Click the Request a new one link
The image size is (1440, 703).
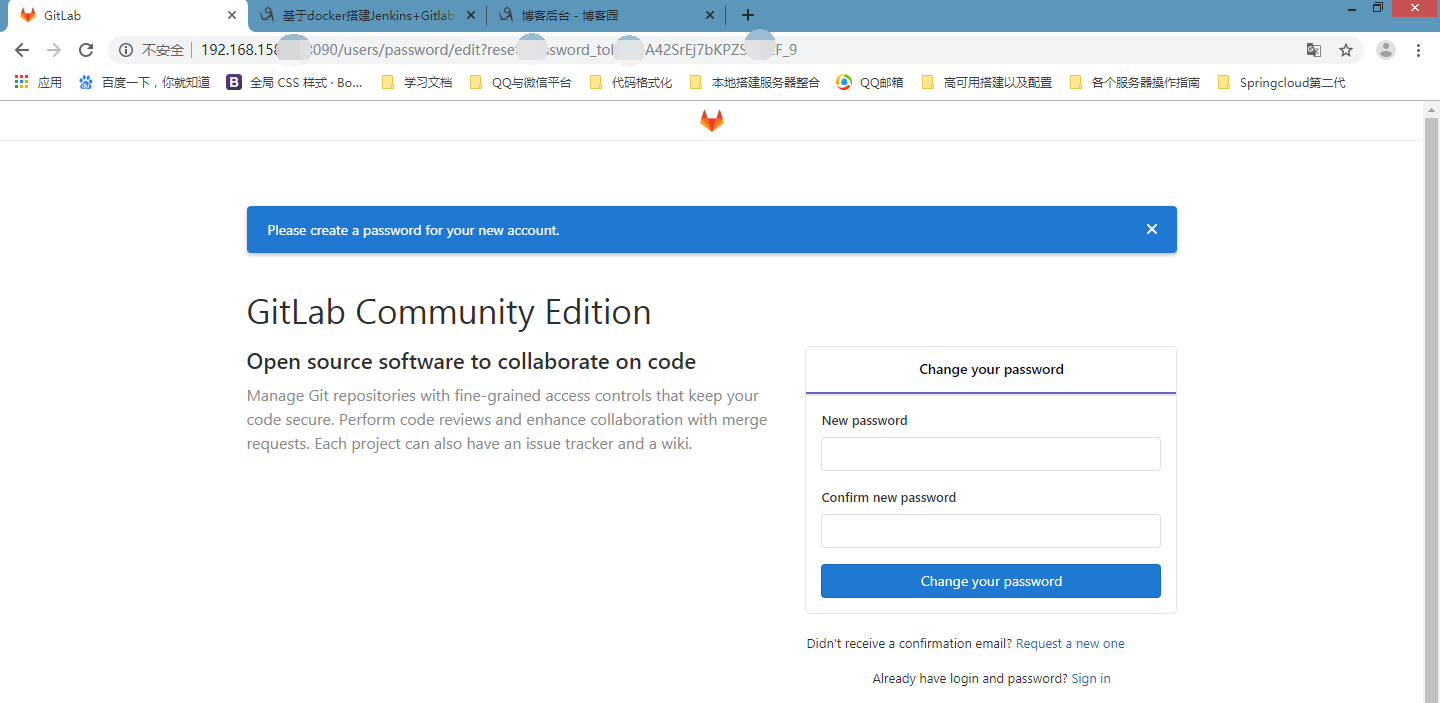[1070, 644]
